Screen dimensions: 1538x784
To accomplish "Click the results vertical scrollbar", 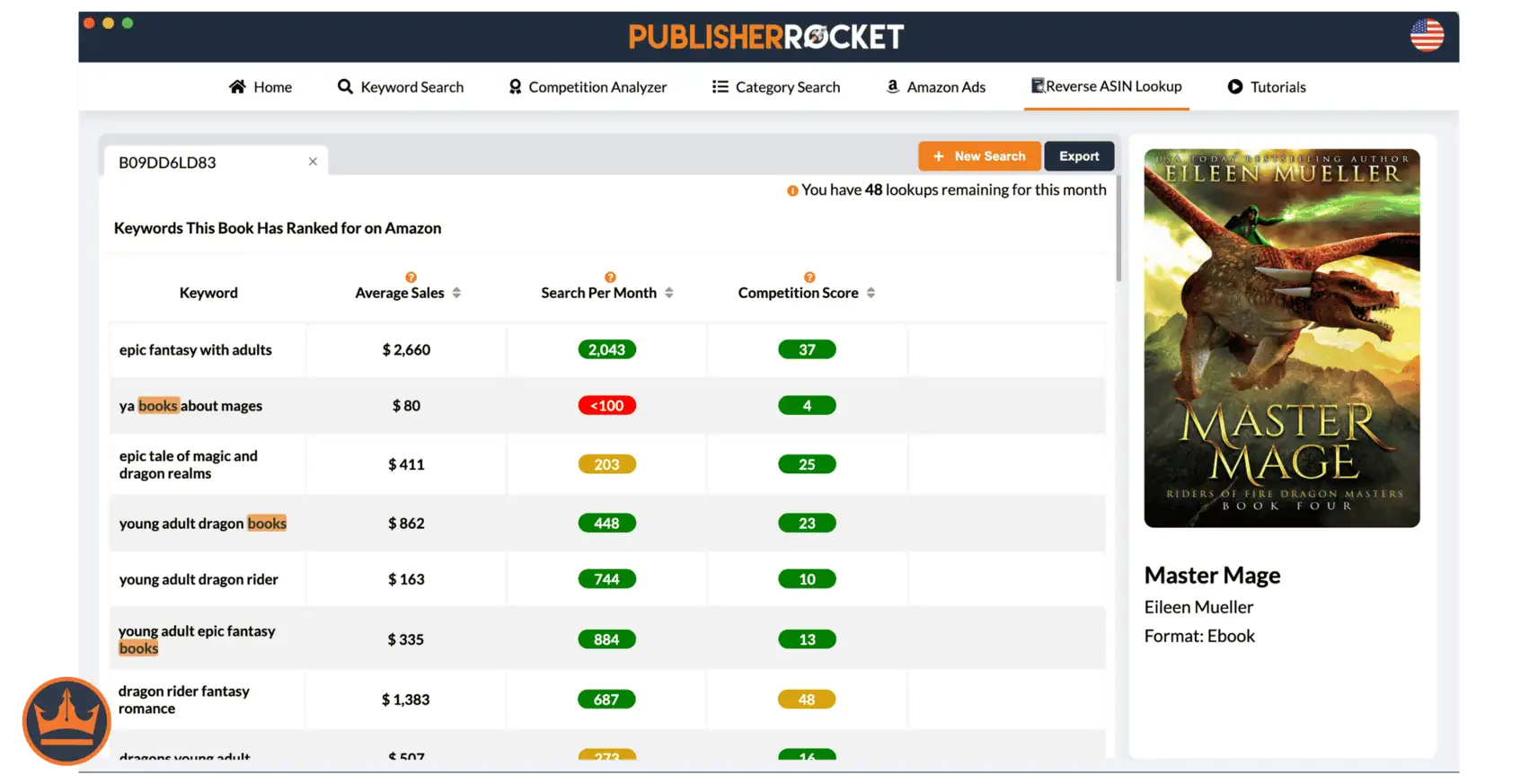I will (1118, 229).
